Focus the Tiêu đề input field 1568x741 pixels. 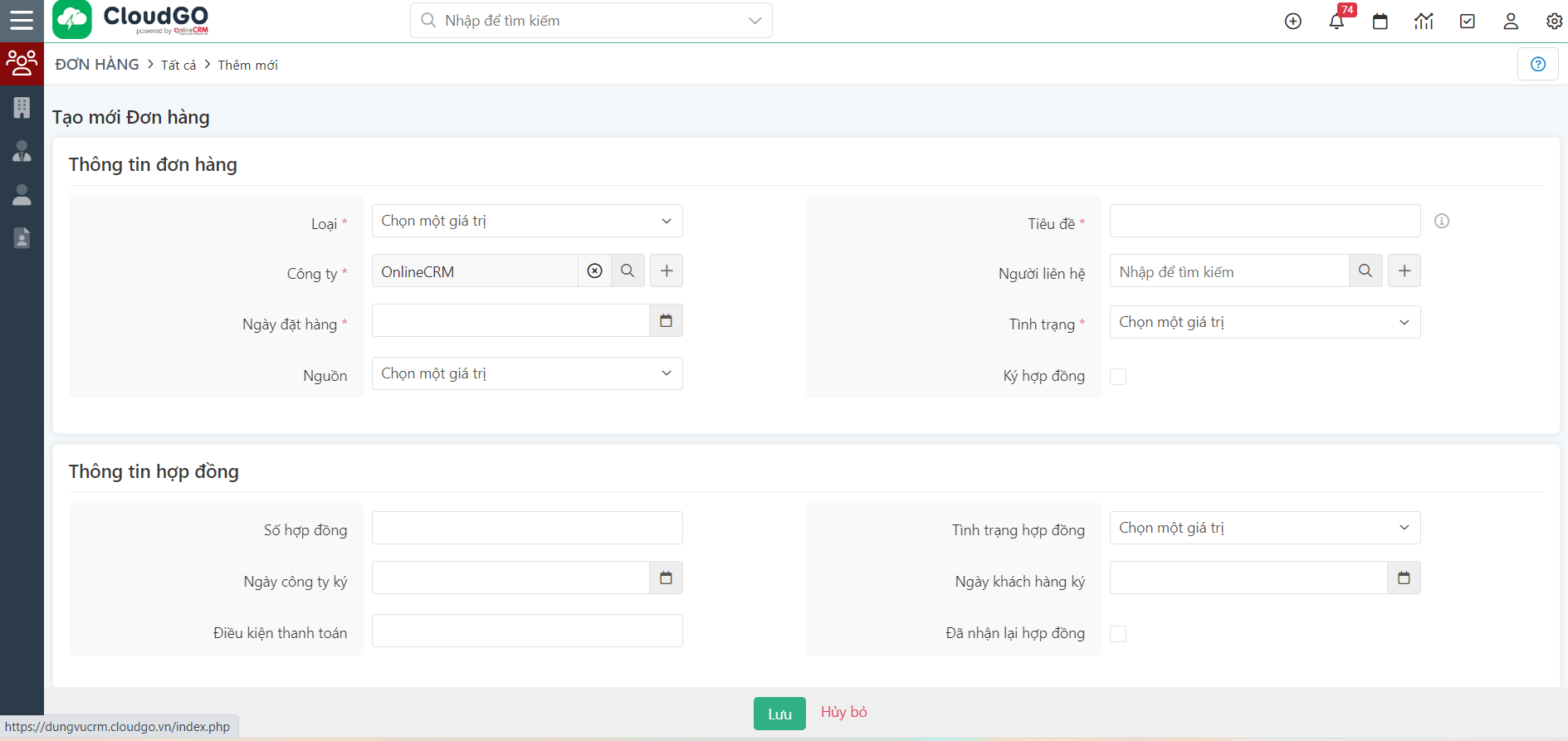click(1265, 221)
